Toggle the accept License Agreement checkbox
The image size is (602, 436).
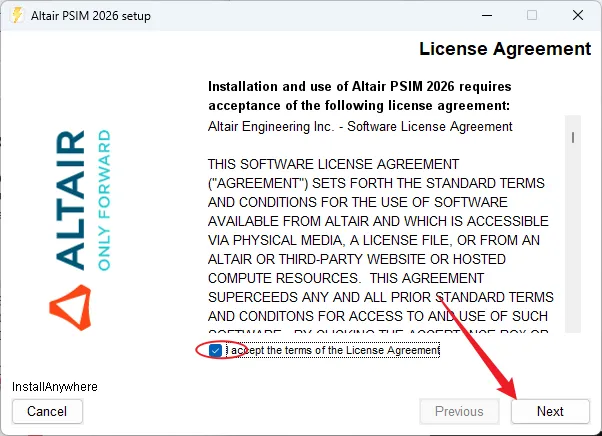pyautogui.click(x=215, y=350)
